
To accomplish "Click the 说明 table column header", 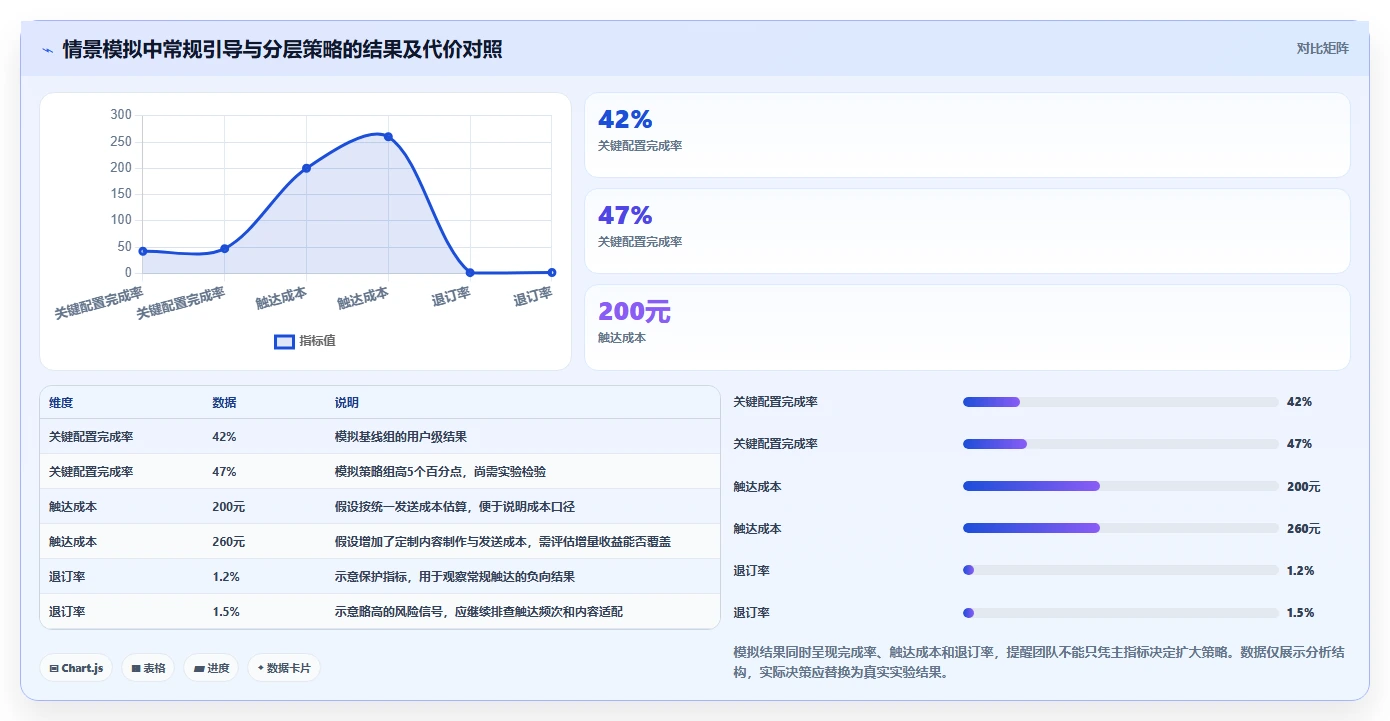I will click(347, 403).
